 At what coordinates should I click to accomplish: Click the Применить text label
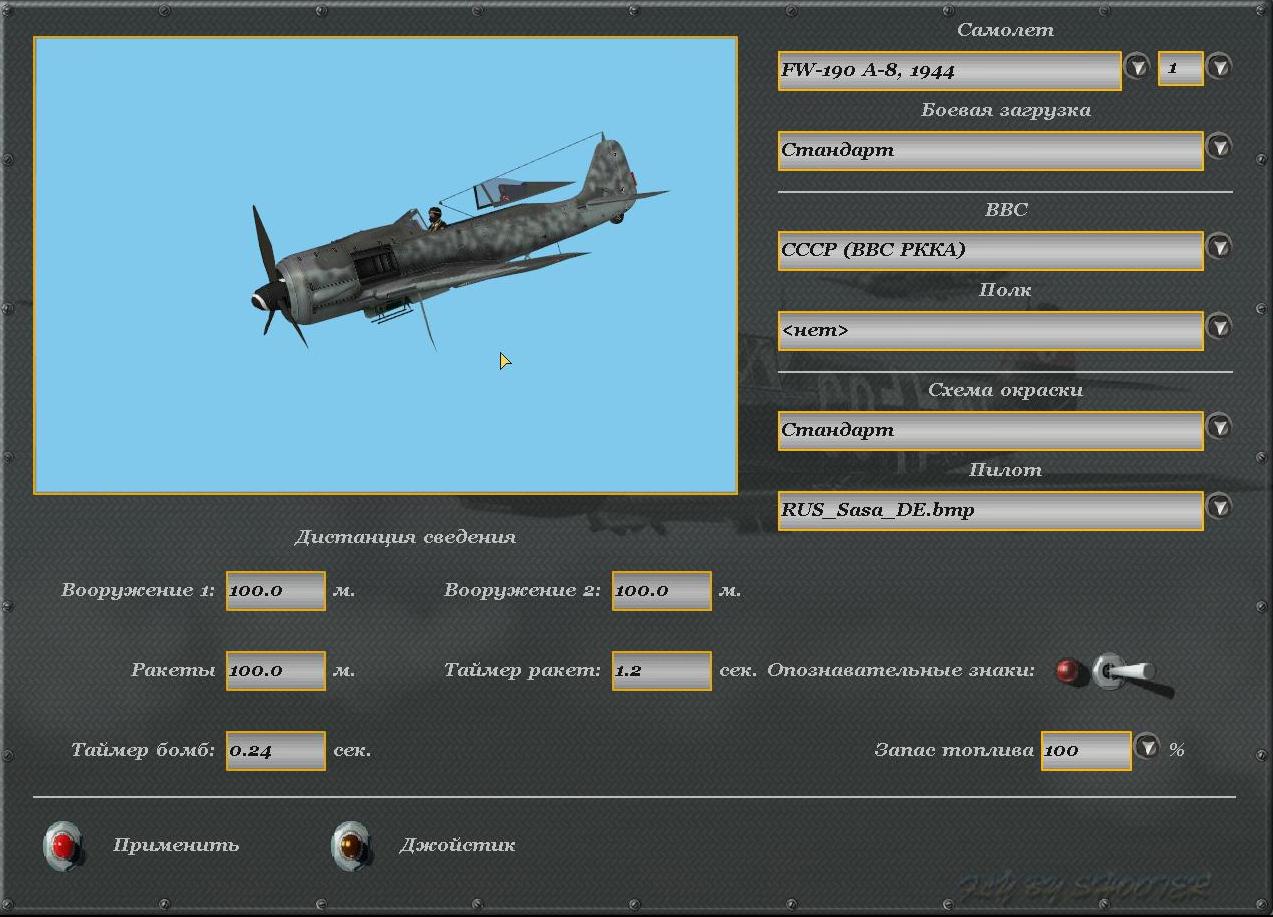176,845
